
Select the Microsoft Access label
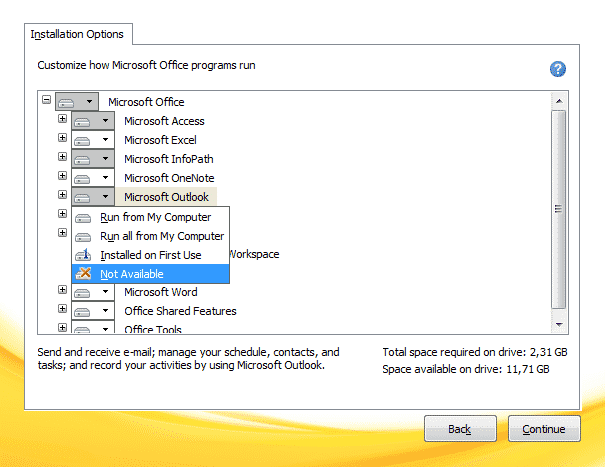(x=164, y=121)
